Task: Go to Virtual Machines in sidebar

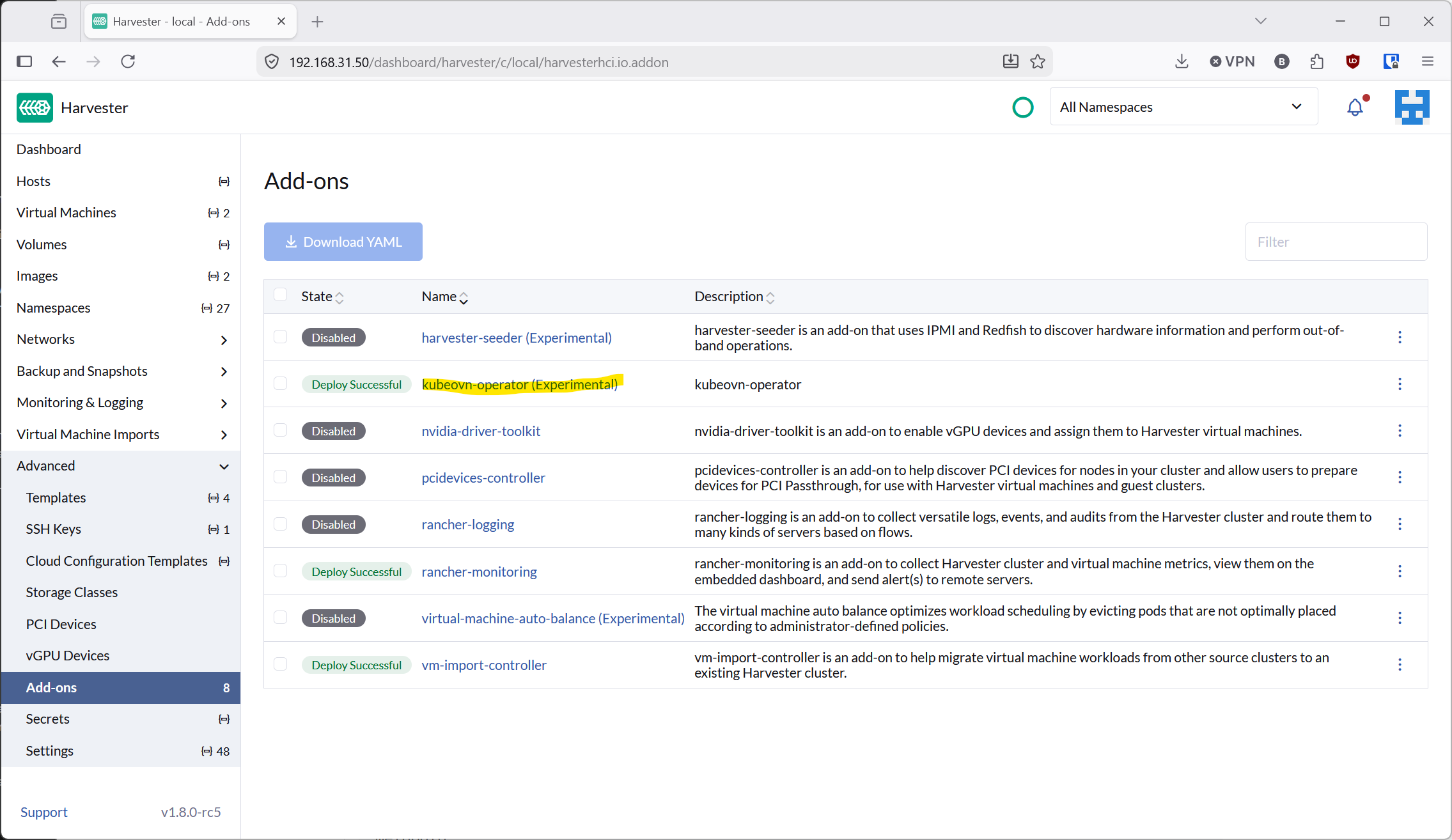Action: (66, 212)
